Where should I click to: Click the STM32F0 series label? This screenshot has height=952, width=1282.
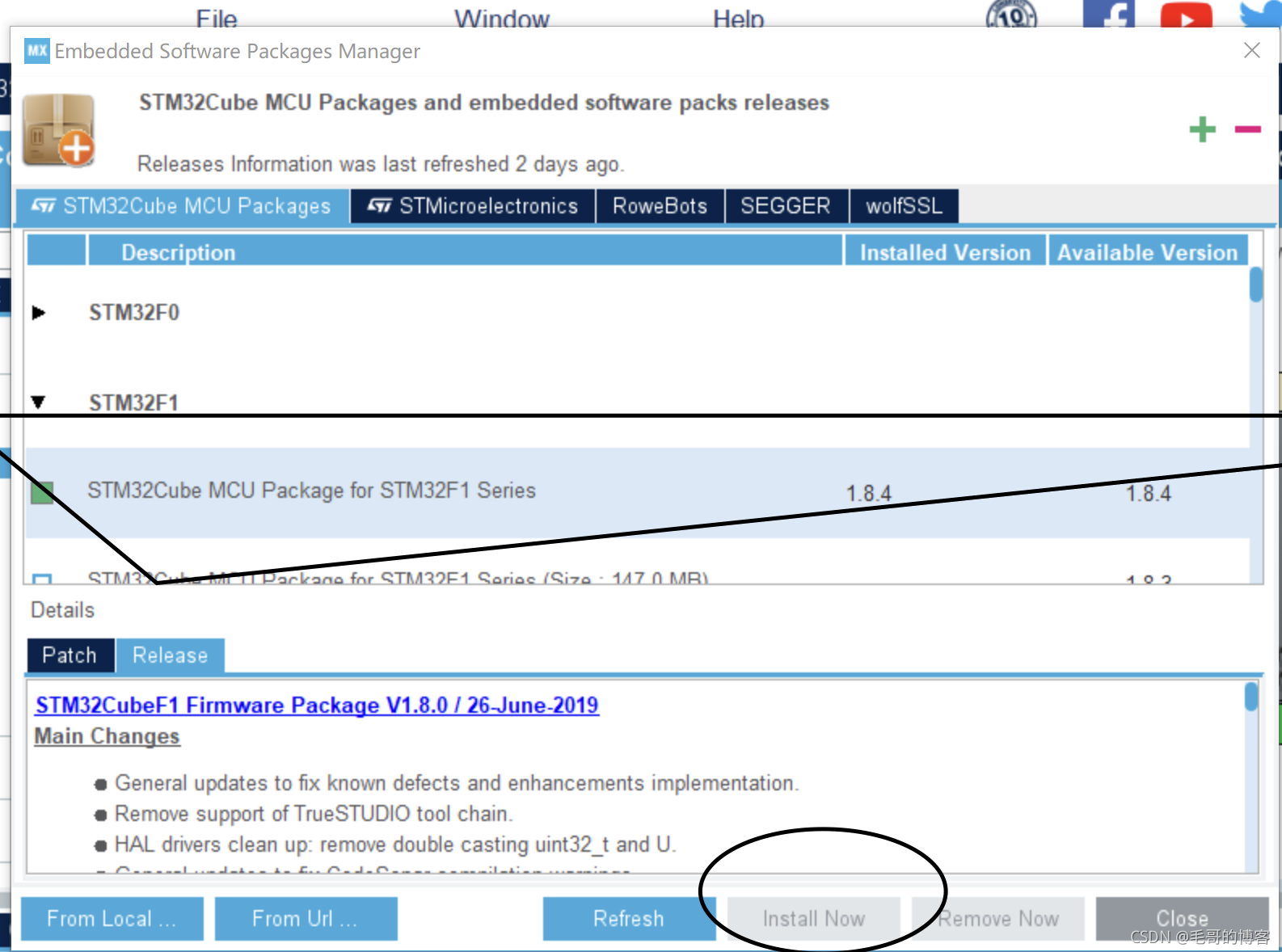coord(134,313)
